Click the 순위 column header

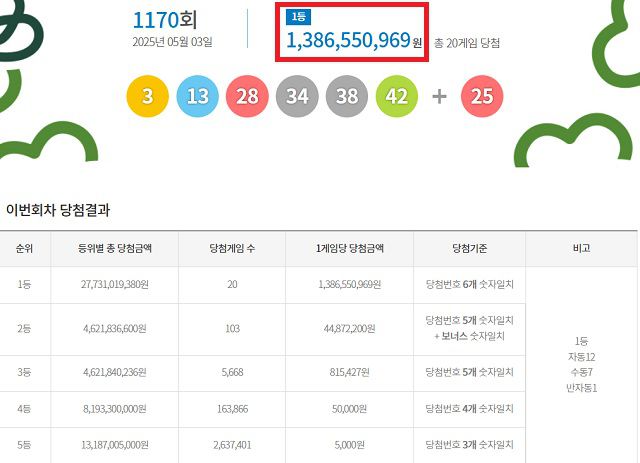(x=25, y=248)
